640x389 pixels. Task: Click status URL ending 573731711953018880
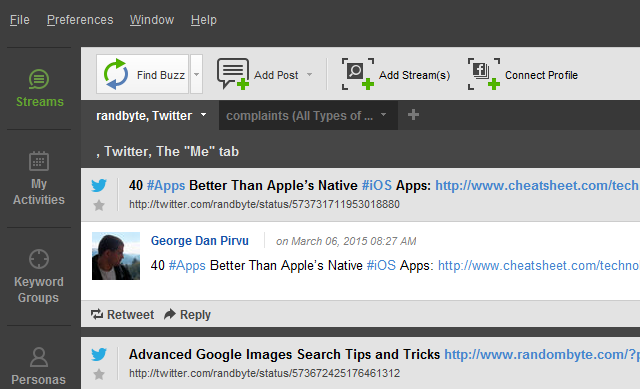[264, 205]
